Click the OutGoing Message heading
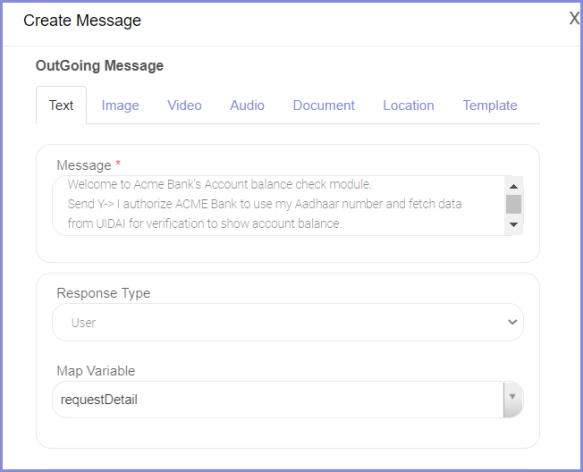Screen dimensions: 583x472 (x=100, y=65)
